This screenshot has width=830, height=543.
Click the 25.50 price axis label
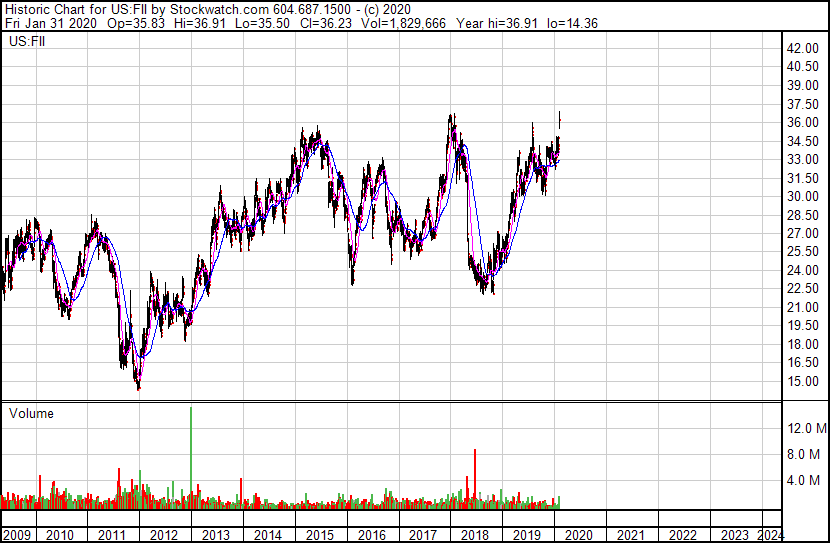click(802, 251)
